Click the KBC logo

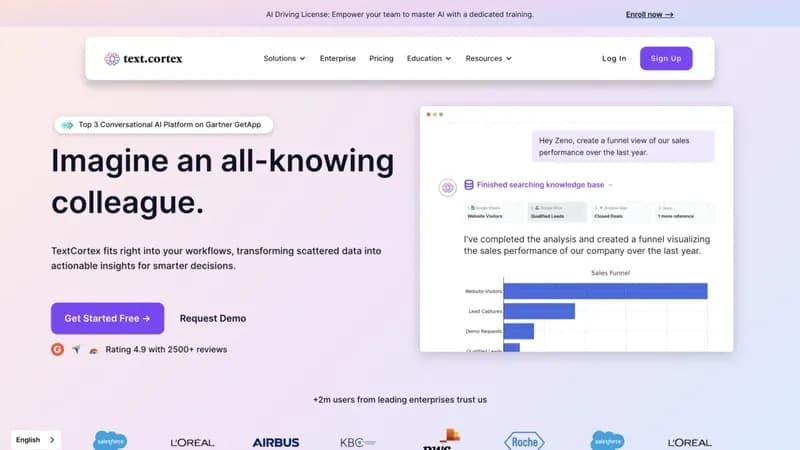click(x=358, y=442)
